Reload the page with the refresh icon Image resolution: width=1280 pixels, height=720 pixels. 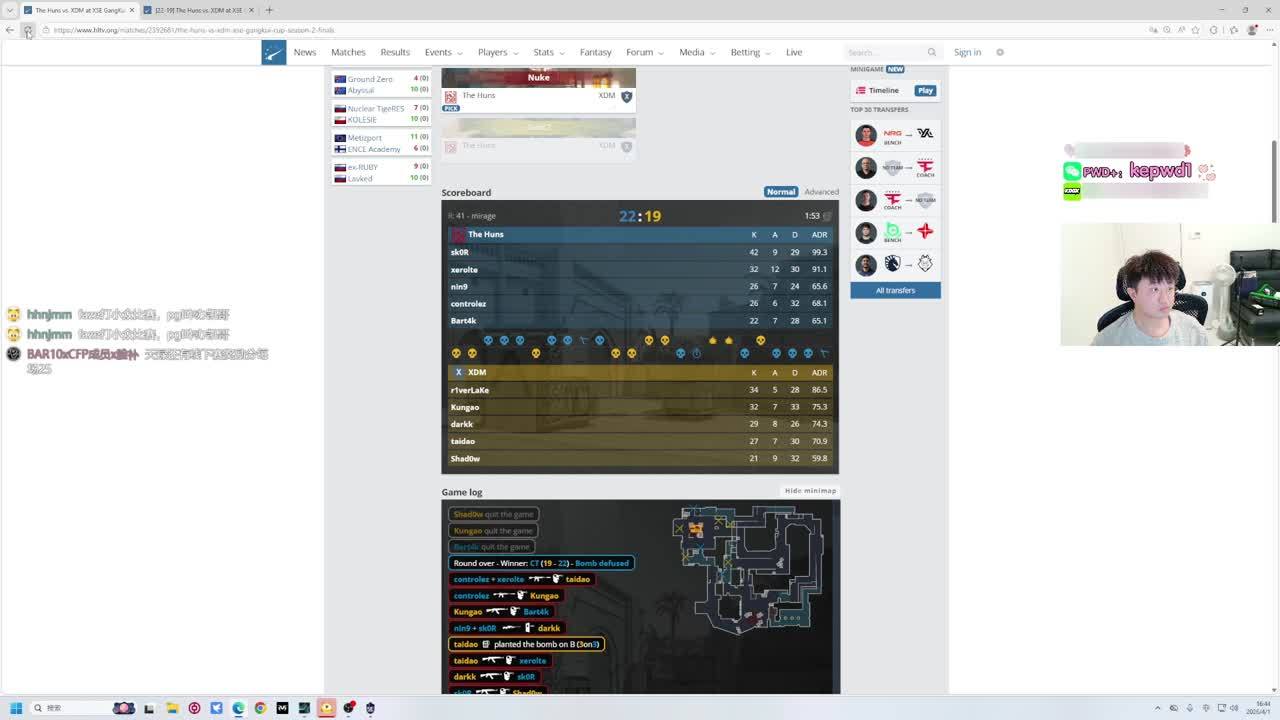pos(28,30)
